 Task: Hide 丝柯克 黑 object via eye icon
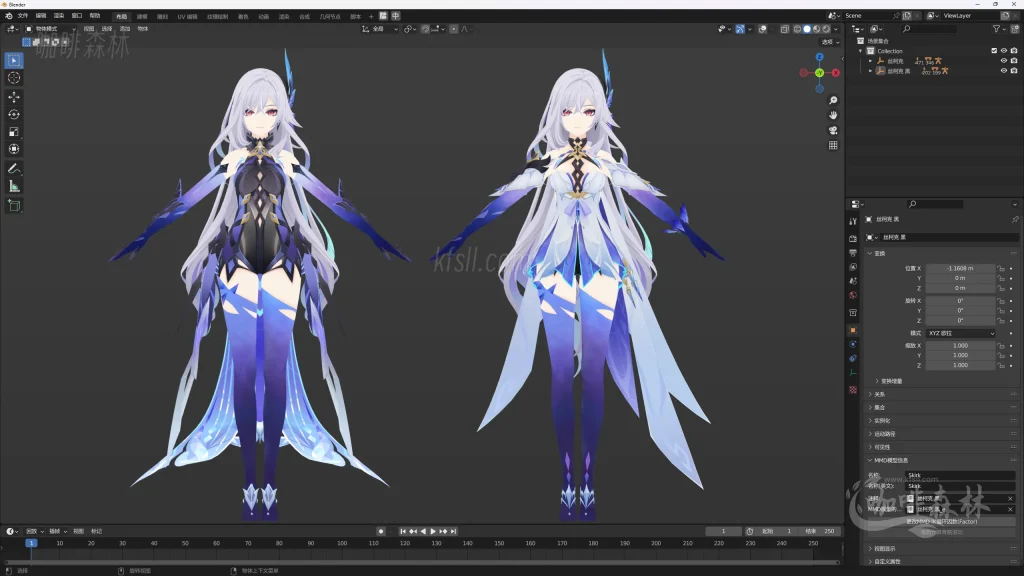[1004, 71]
